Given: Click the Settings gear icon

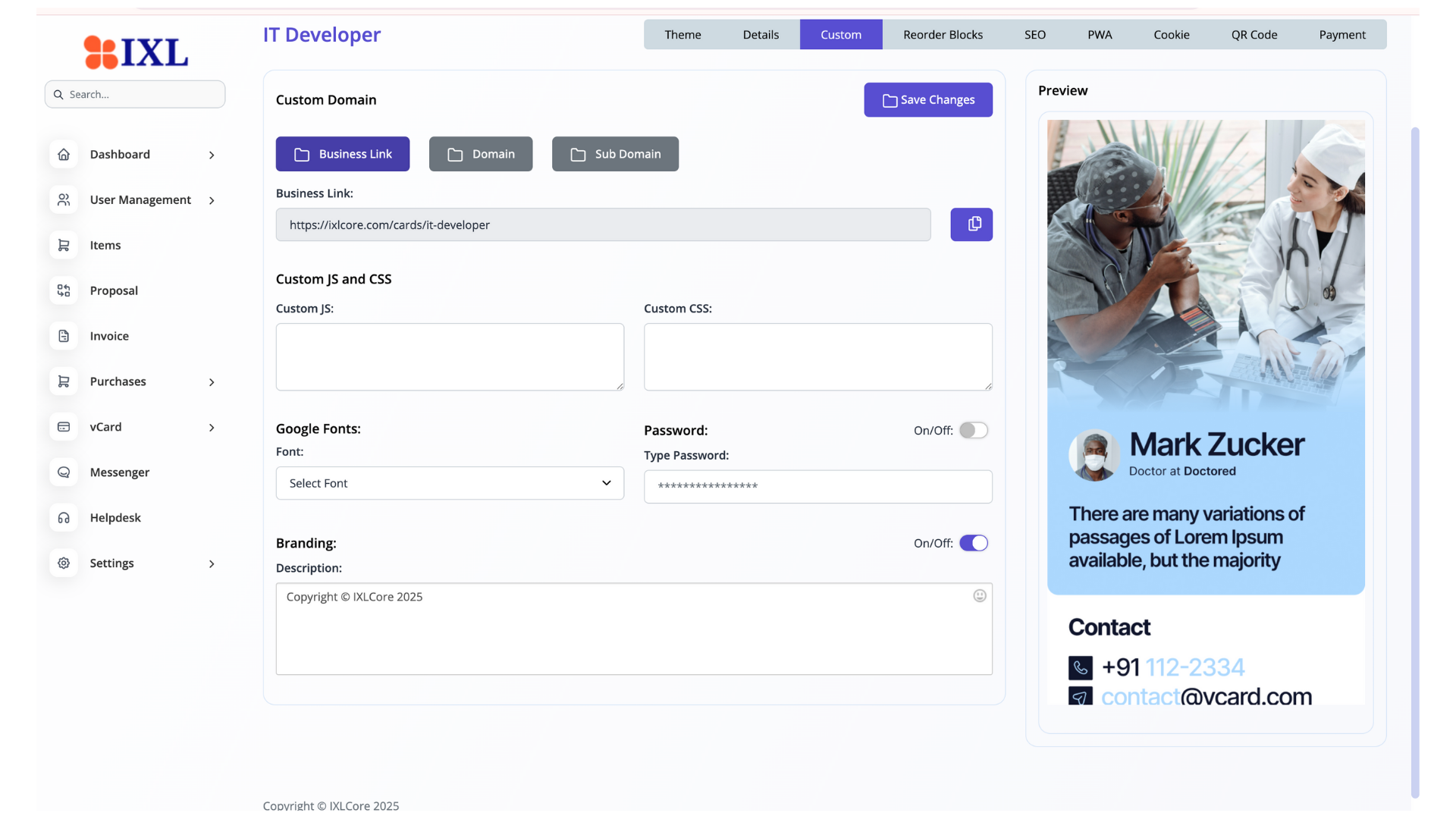Looking at the screenshot, I should [64, 564].
